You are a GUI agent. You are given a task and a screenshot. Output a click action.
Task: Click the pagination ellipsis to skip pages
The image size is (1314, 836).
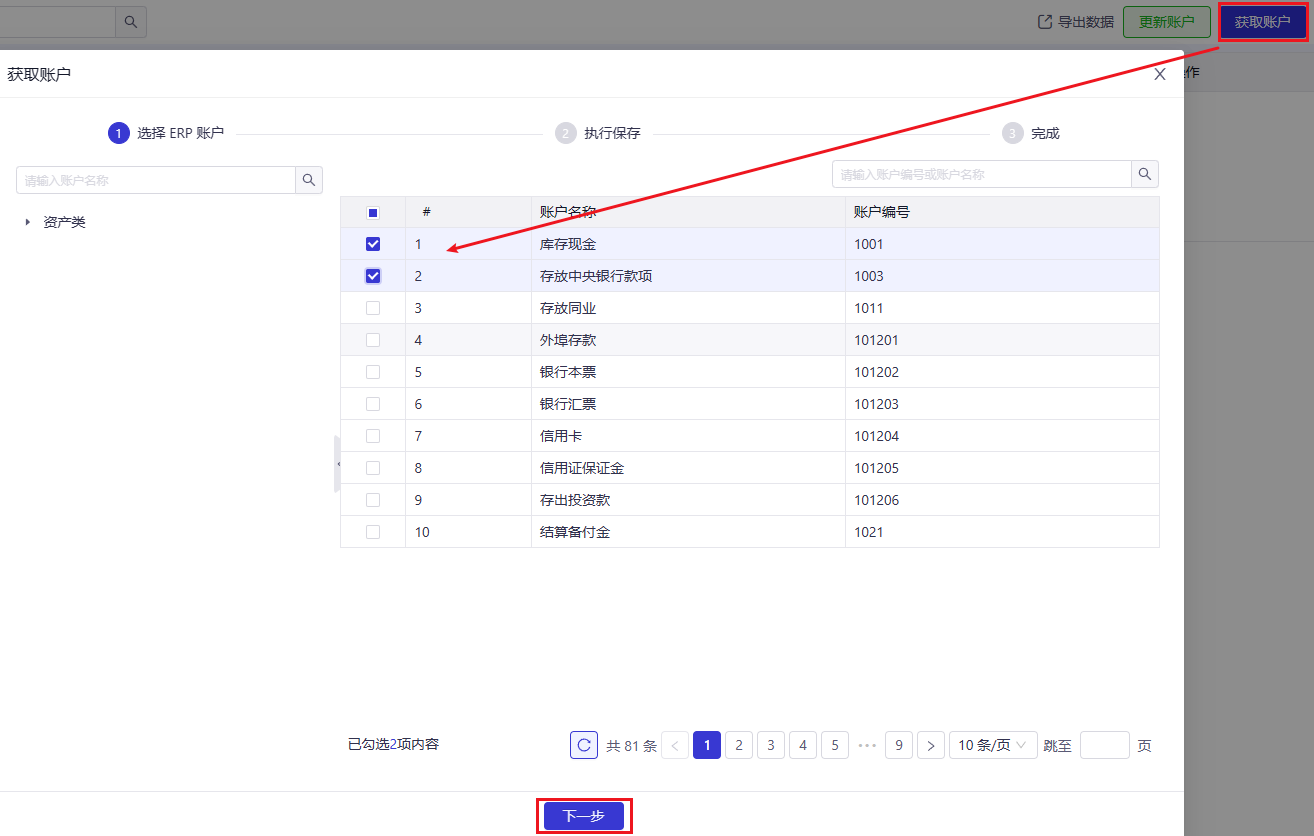pyautogui.click(x=867, y=745)
